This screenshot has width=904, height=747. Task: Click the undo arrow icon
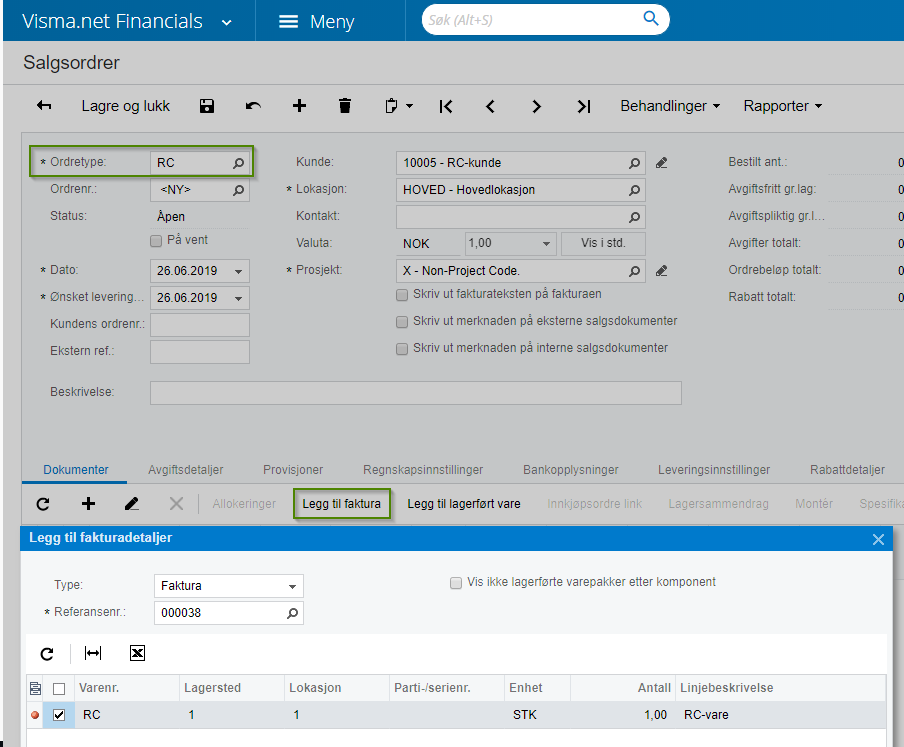click(253, 106)
